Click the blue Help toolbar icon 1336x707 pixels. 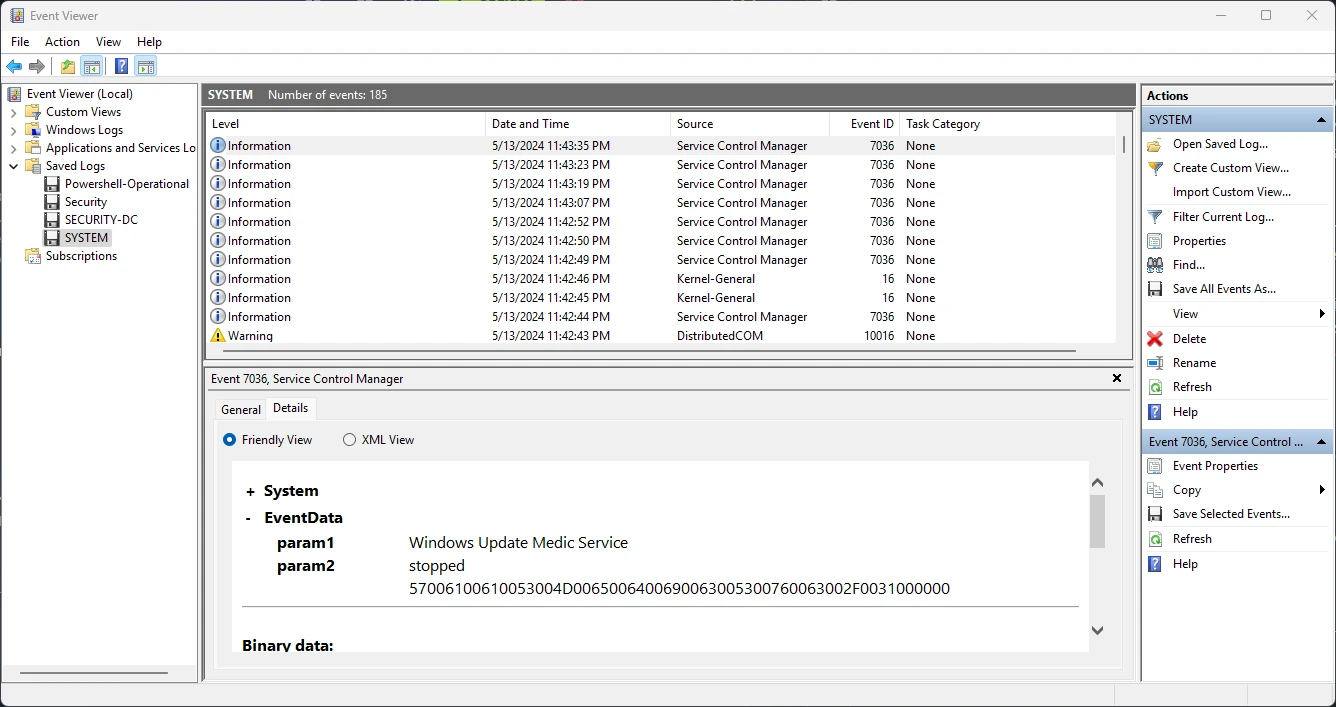[x=121, y=67]
